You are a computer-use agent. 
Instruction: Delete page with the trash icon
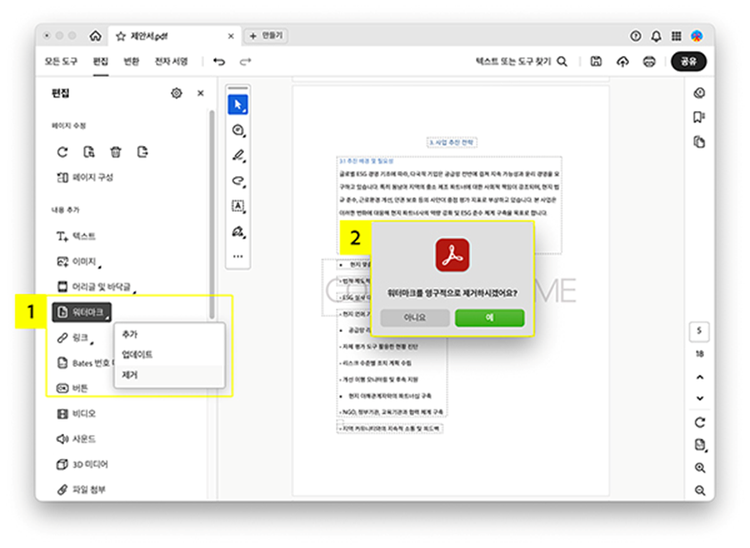tap(116, 152)
